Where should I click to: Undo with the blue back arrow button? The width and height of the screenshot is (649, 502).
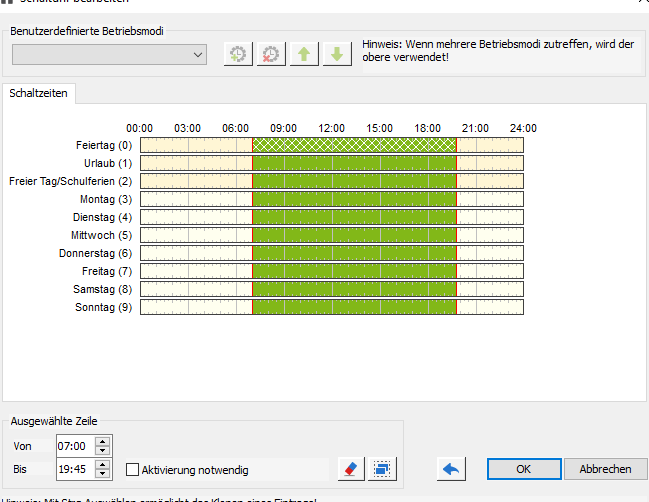pyautogui.click(x=451, y=469)
